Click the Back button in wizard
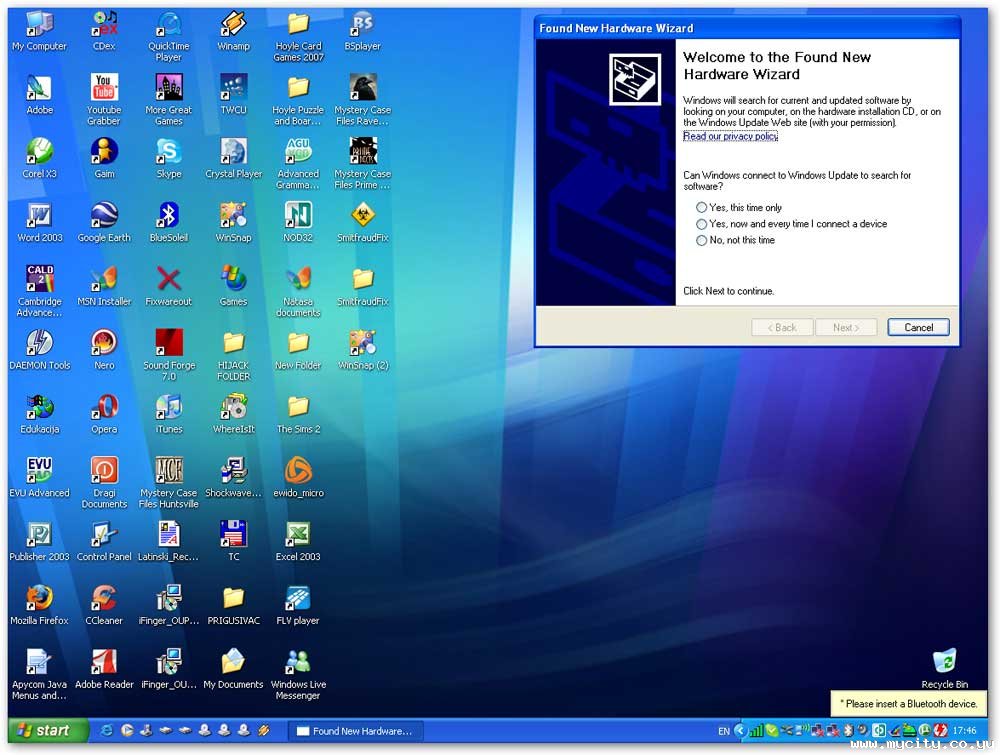The width and height of the screenshot is (1000, 755). [782, 327]
